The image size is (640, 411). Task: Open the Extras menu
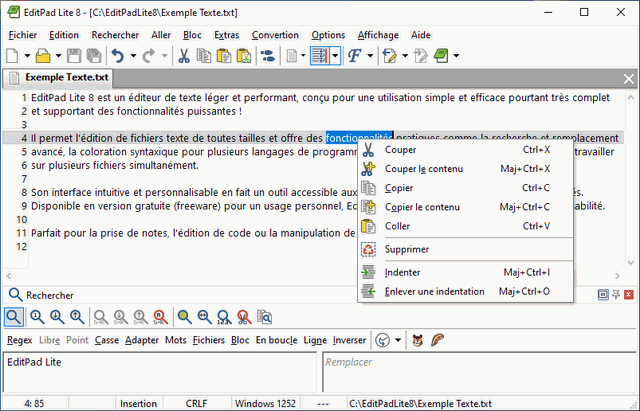pos(227,35)
